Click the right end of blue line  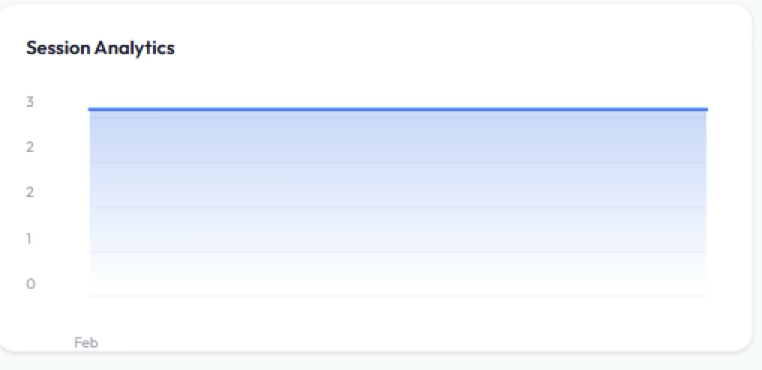pyautogui.click(x=706, y=109)
